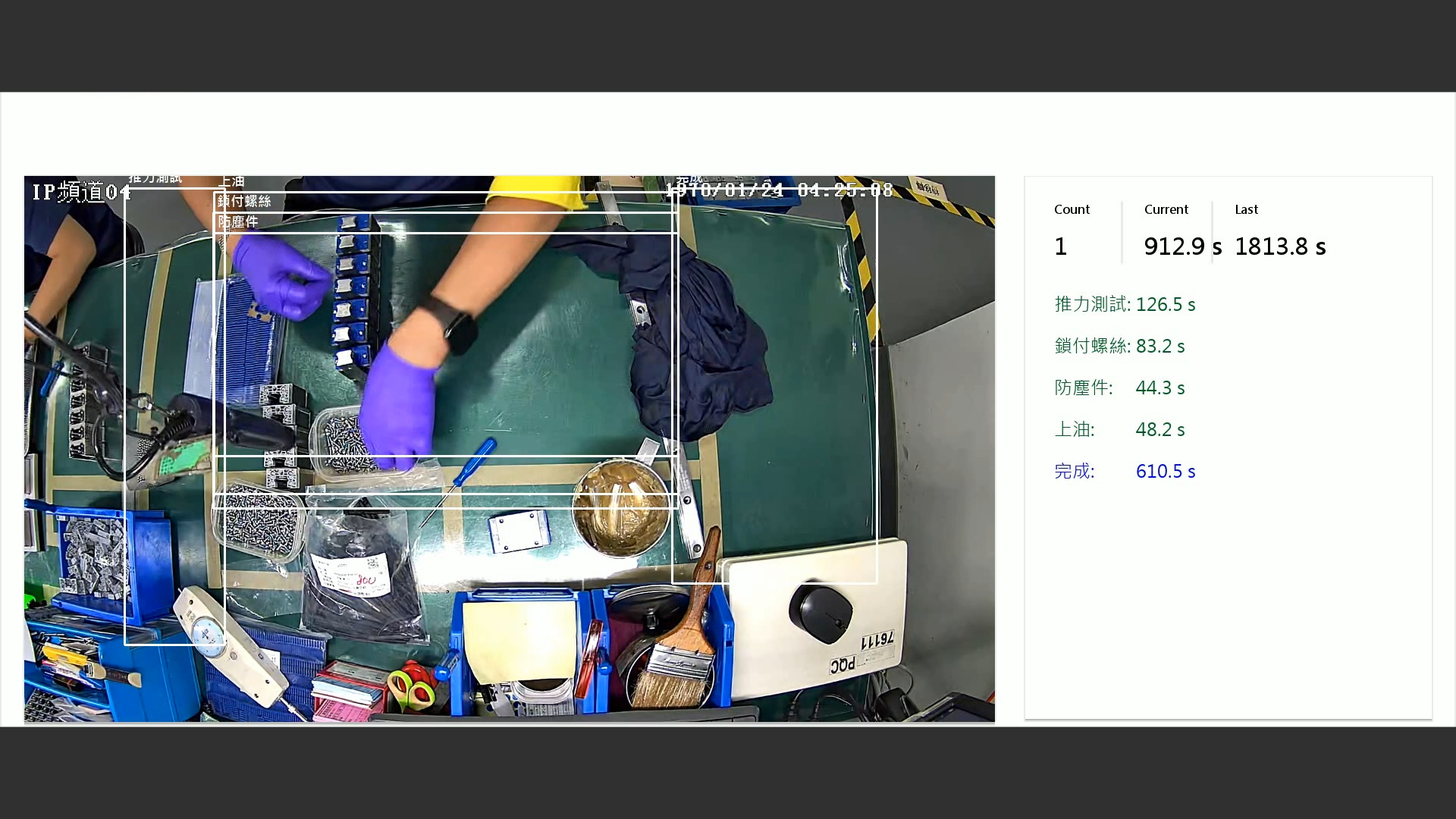Select the 推力測試 126.5 s stat row
The width and height of the screenshot is (1456, 819).
pyautogui.click(x=1125, y=305)
